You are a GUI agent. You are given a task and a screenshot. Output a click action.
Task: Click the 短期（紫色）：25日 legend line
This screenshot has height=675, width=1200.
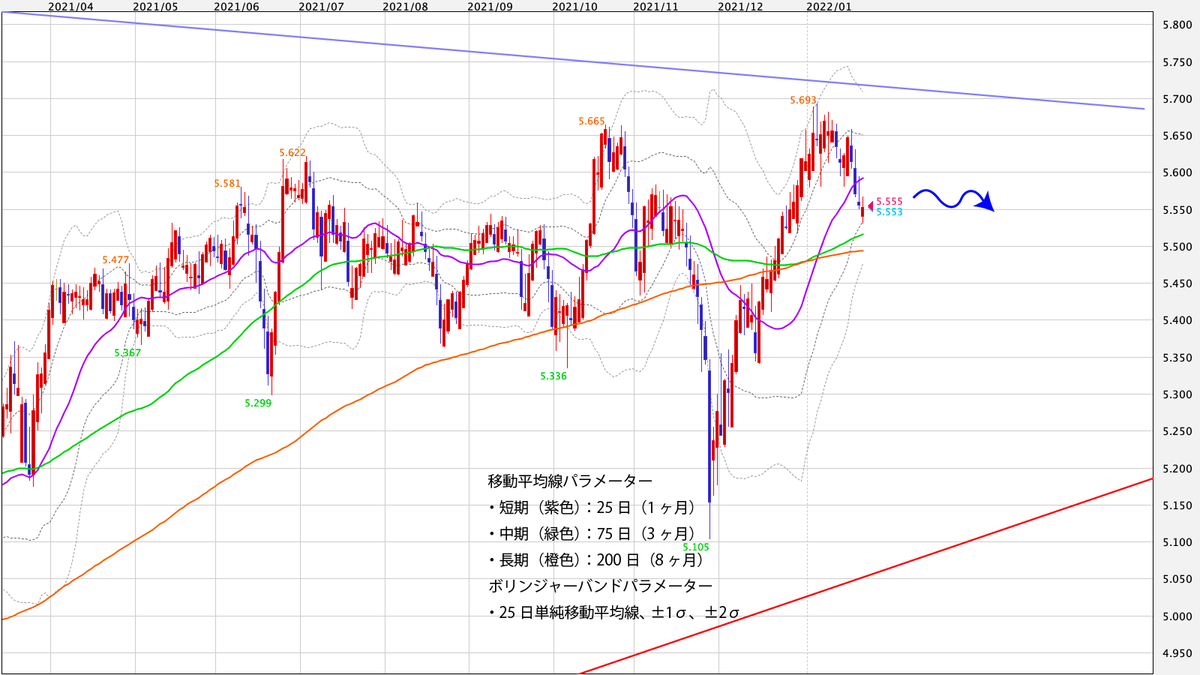[x=592, y=508]
